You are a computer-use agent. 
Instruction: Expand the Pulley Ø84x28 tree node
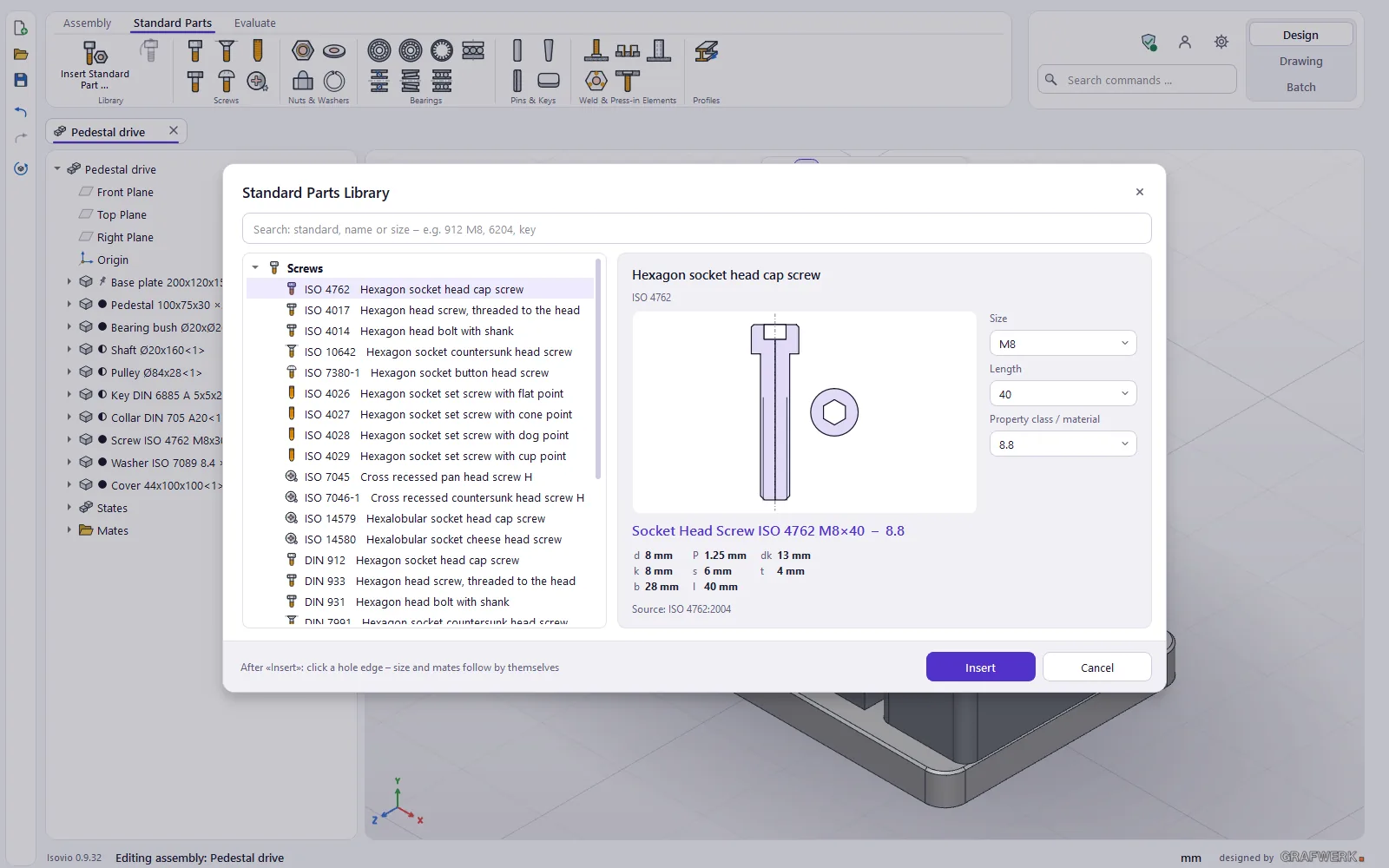click(x=69, y=372)
